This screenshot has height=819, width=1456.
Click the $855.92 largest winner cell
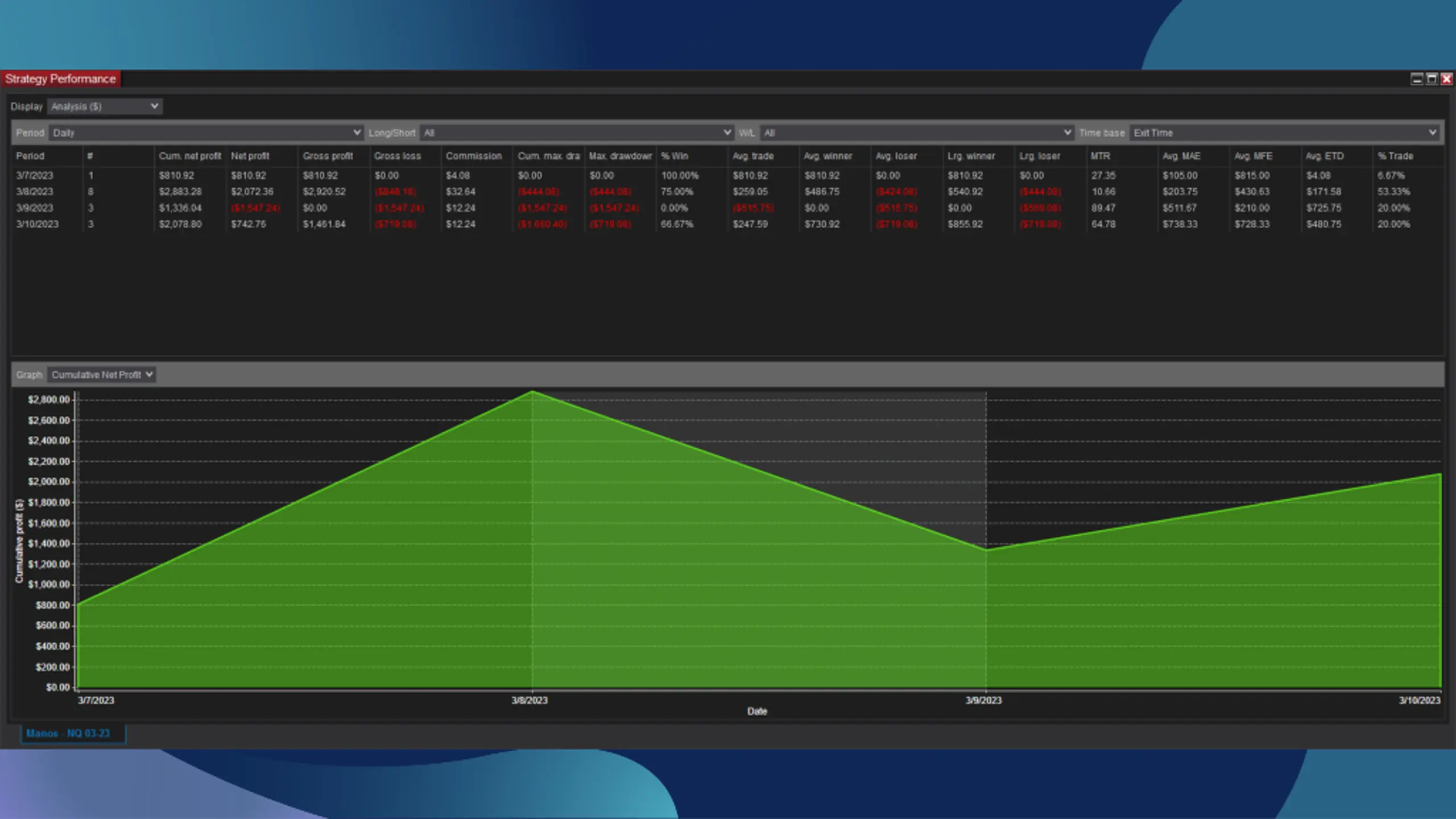click(965, 224)
